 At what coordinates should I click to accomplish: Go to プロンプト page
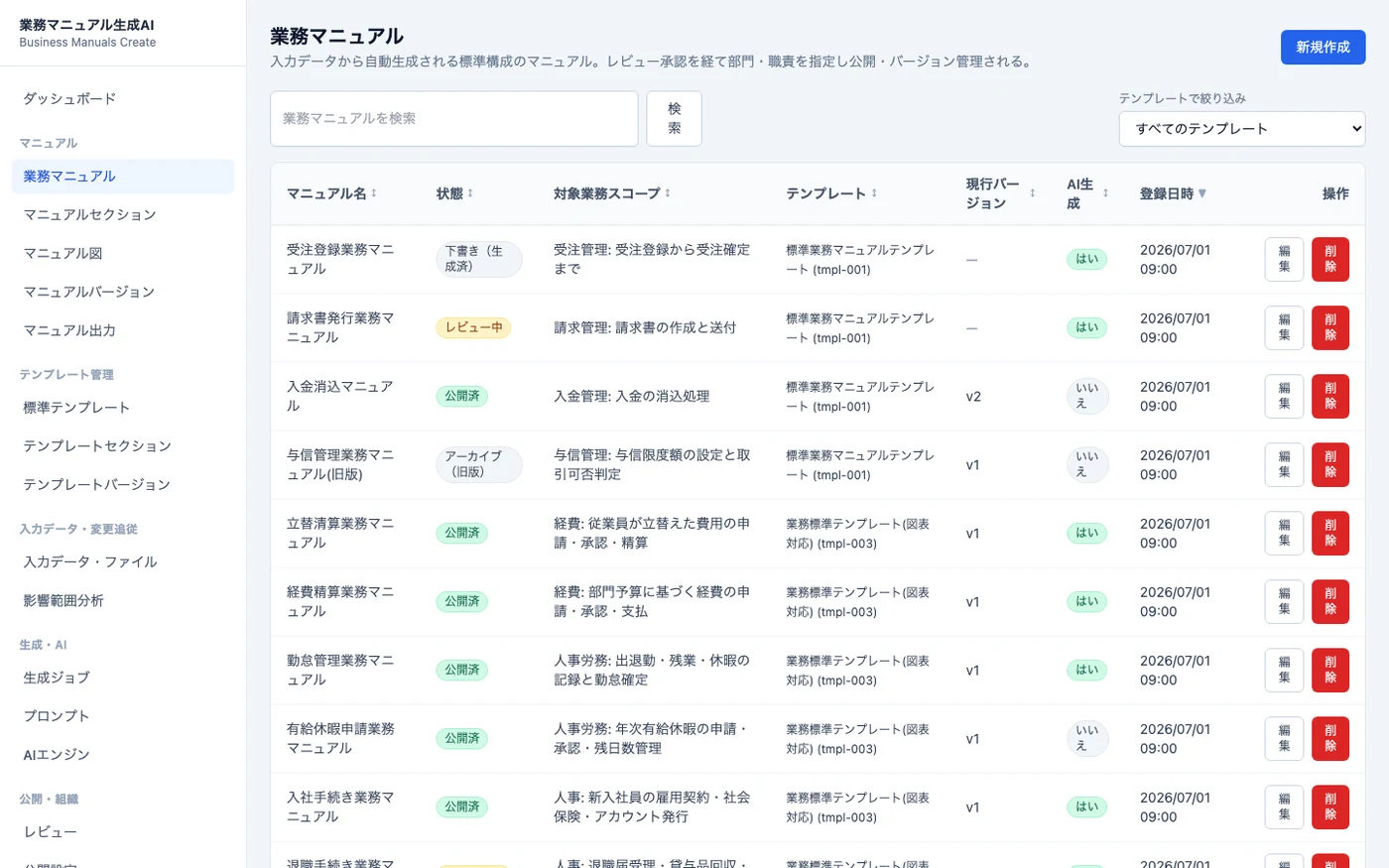click(x=123, y=717)
